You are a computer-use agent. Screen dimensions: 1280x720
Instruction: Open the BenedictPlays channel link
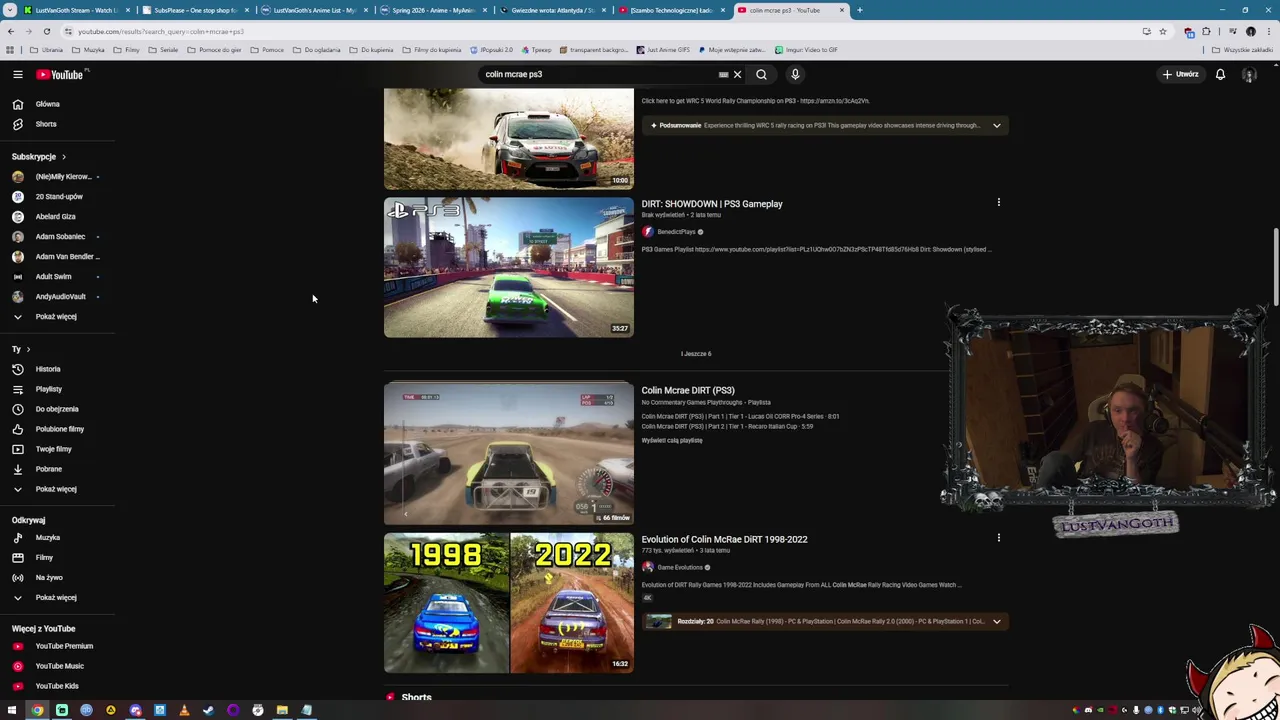676,232
